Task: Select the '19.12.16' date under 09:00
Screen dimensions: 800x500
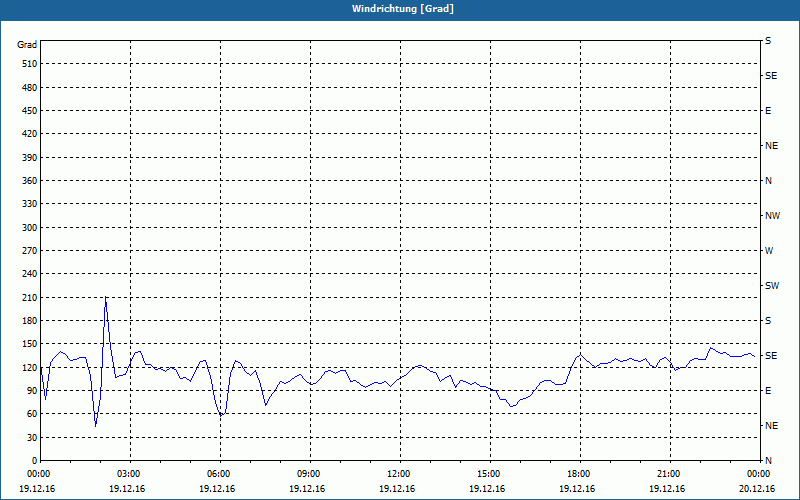Action: coord(307,489)
